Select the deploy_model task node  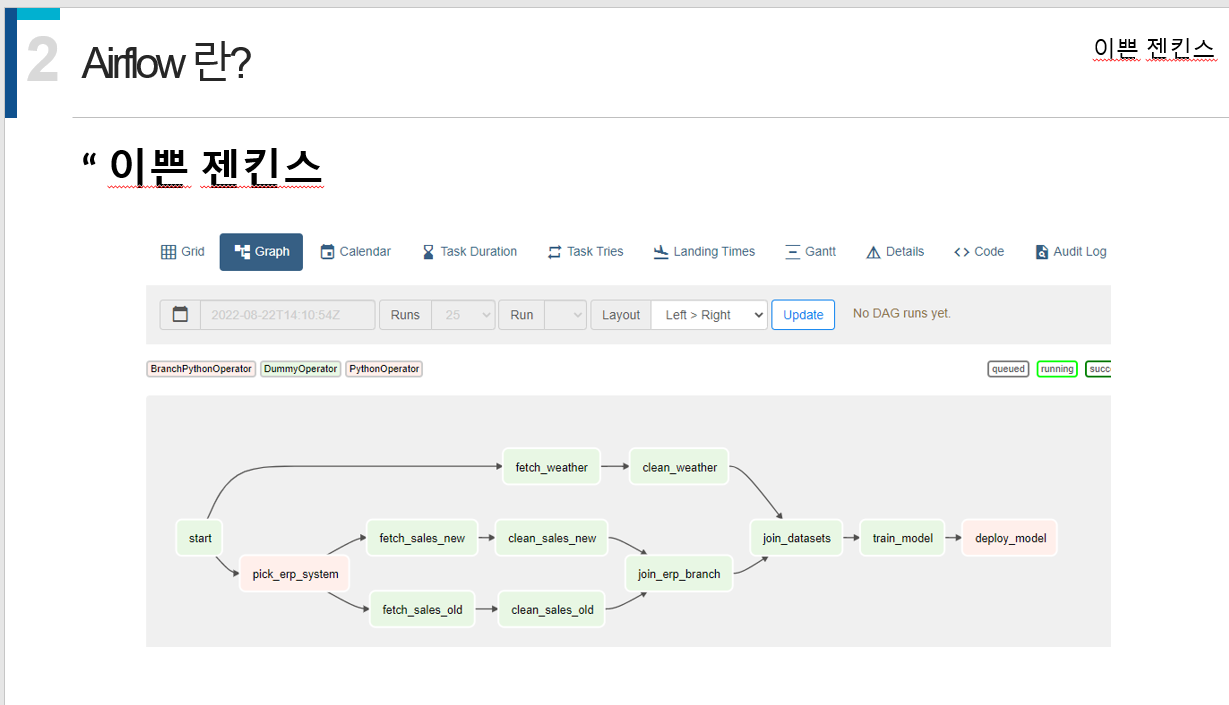(1010, 538)
